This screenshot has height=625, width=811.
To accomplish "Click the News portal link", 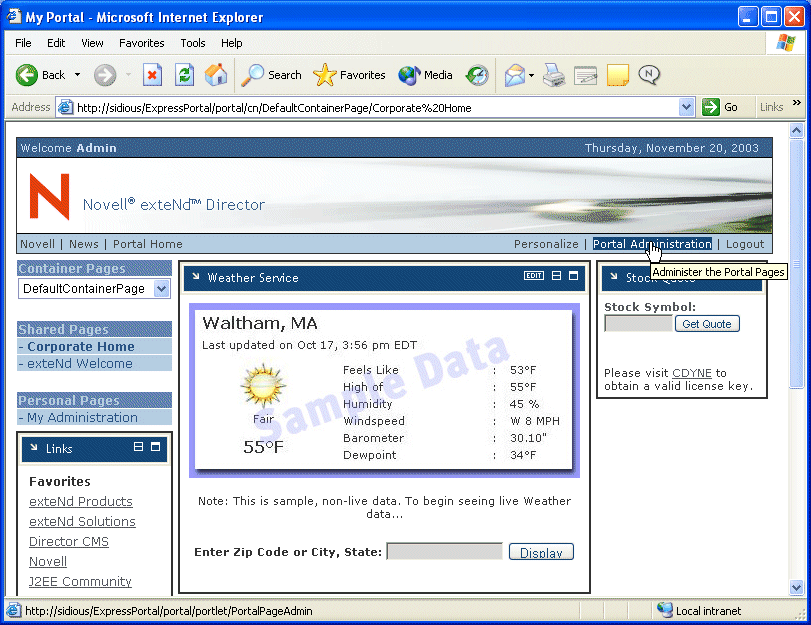I will click(84, 244).
